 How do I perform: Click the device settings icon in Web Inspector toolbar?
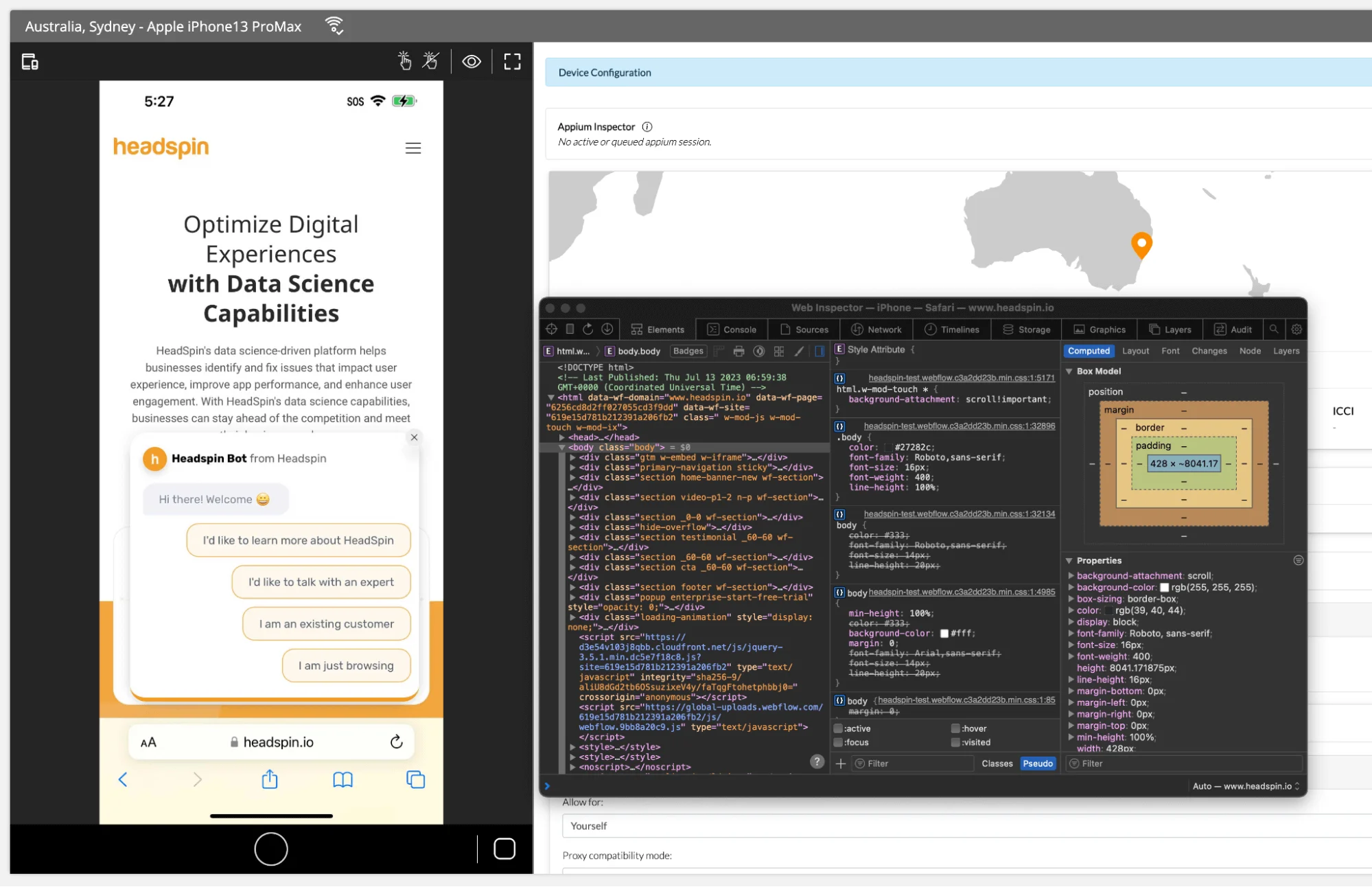point(570,330)
